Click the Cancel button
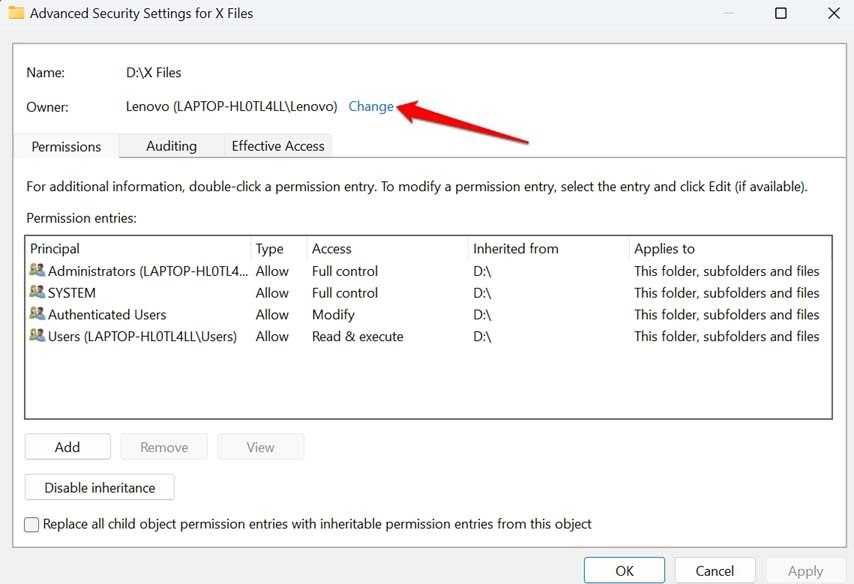Image resolution: width=854 pixels, height=584 pixels. (x=715, y=570)
